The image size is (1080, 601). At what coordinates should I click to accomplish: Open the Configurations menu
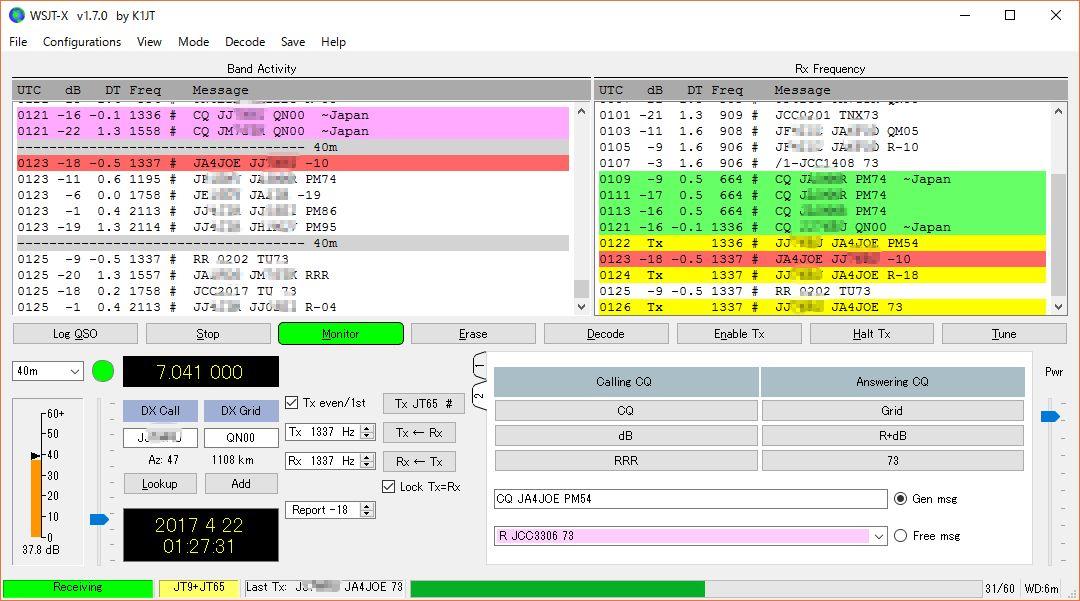pyautogui.click(x=82, y=42)
